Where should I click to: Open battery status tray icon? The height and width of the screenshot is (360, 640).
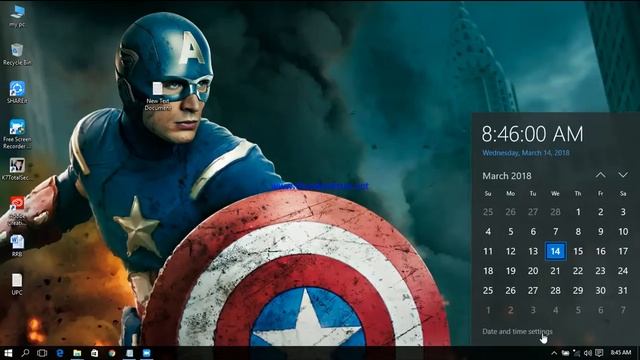coord(565,353)
